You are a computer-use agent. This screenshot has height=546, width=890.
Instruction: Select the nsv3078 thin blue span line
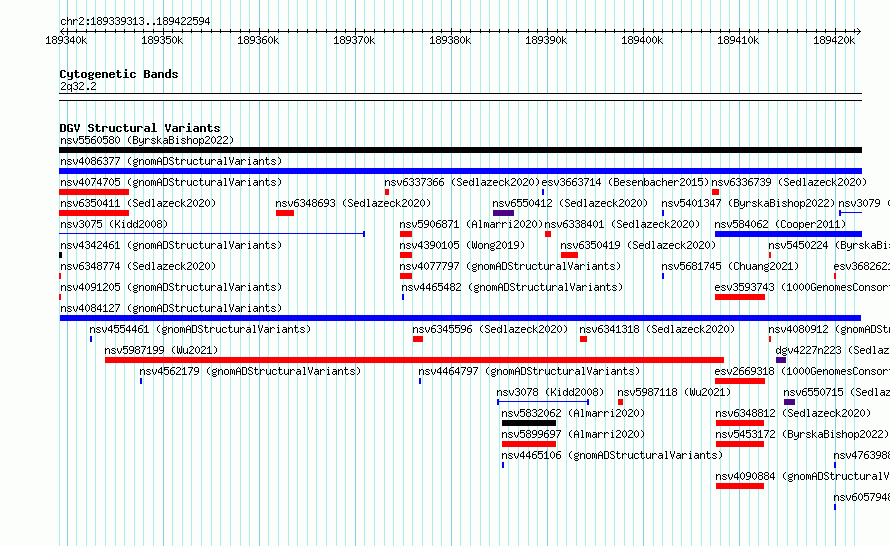pyautogui.click(x=543, y=402)
